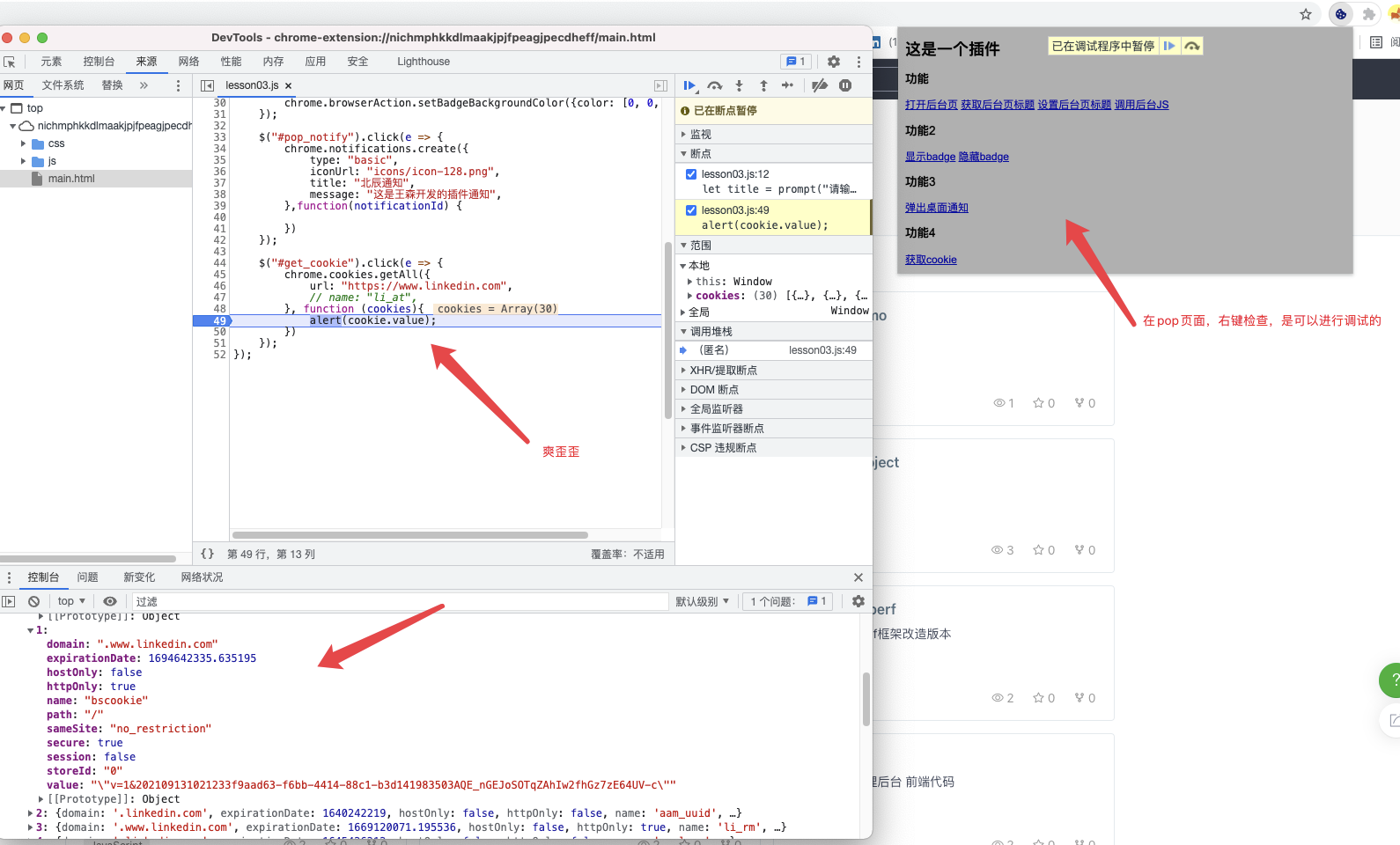
Task: Click the issues badge showing 1 in toolbar
Action: point(796,62)
